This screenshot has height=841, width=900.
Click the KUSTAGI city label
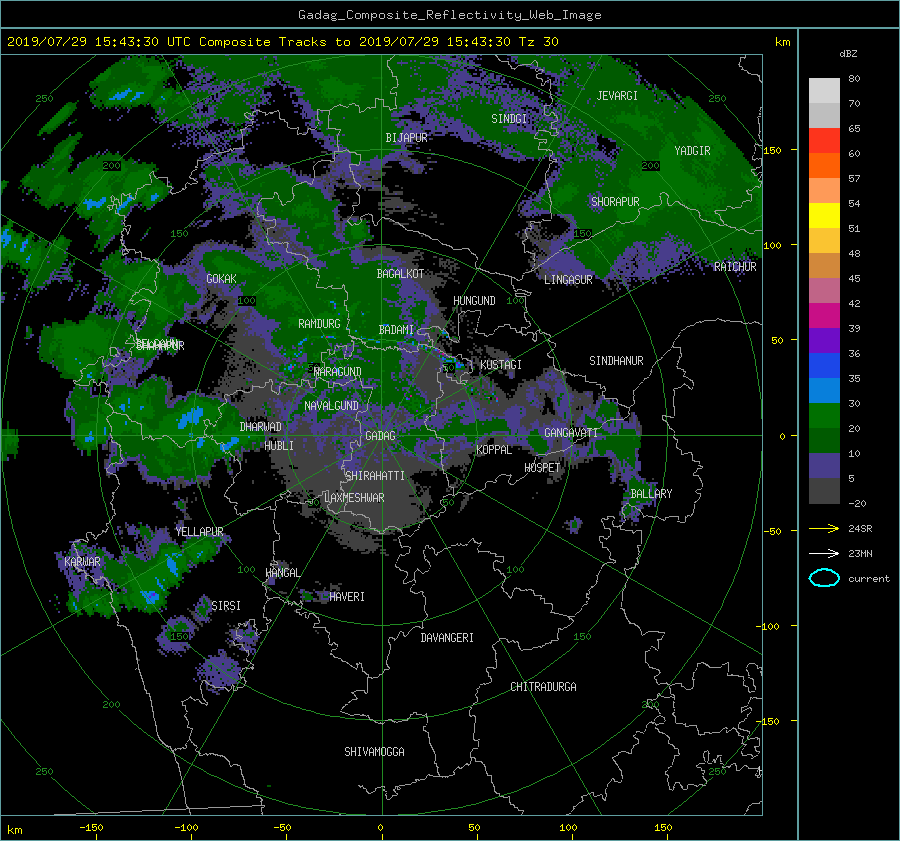(x=501, y=365)
